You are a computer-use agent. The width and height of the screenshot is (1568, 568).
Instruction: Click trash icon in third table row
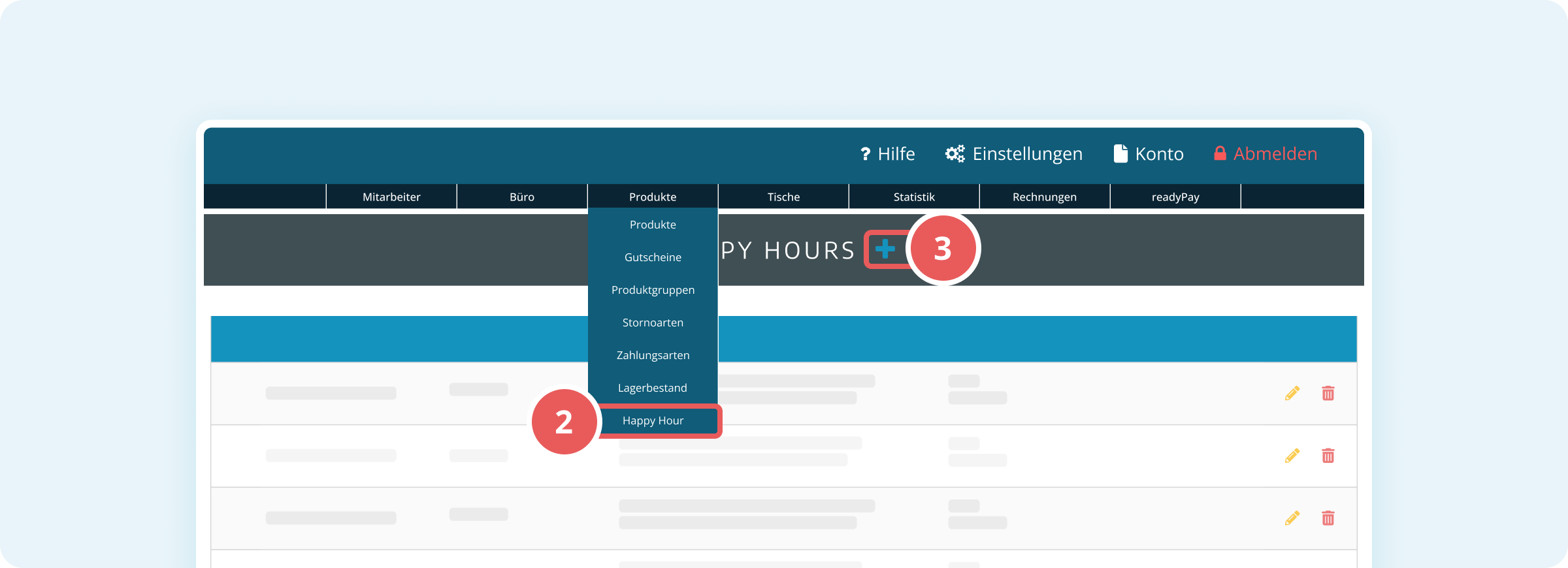[1328, 518]
